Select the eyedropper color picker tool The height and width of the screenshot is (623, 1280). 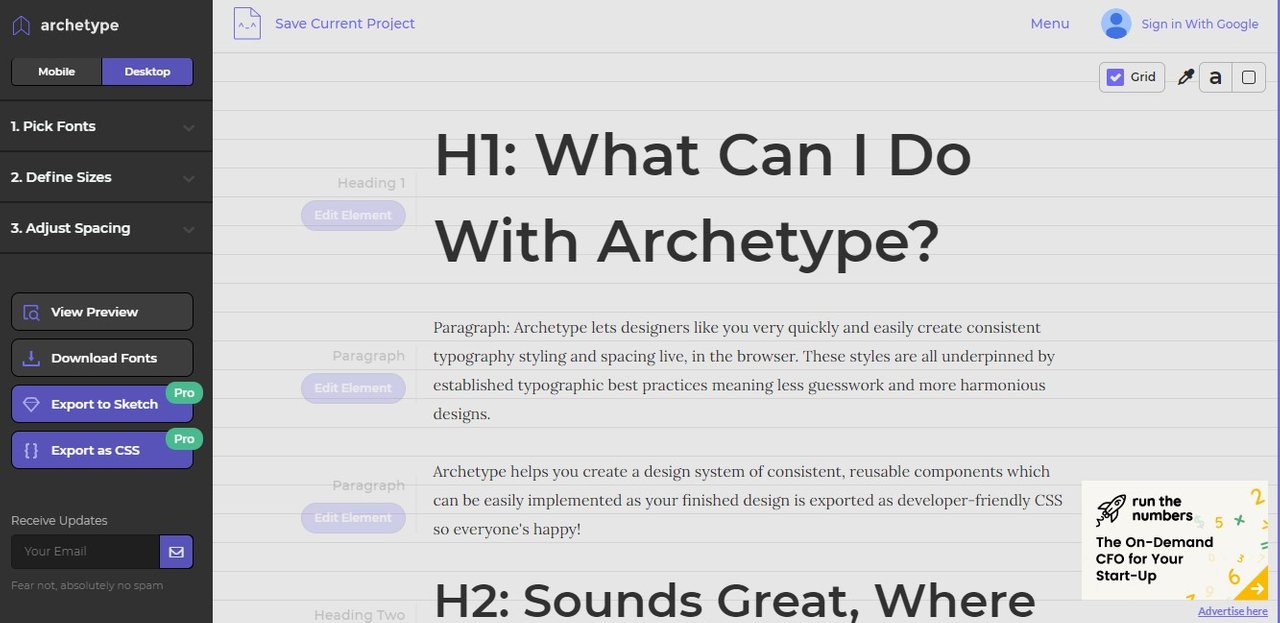1186,77
